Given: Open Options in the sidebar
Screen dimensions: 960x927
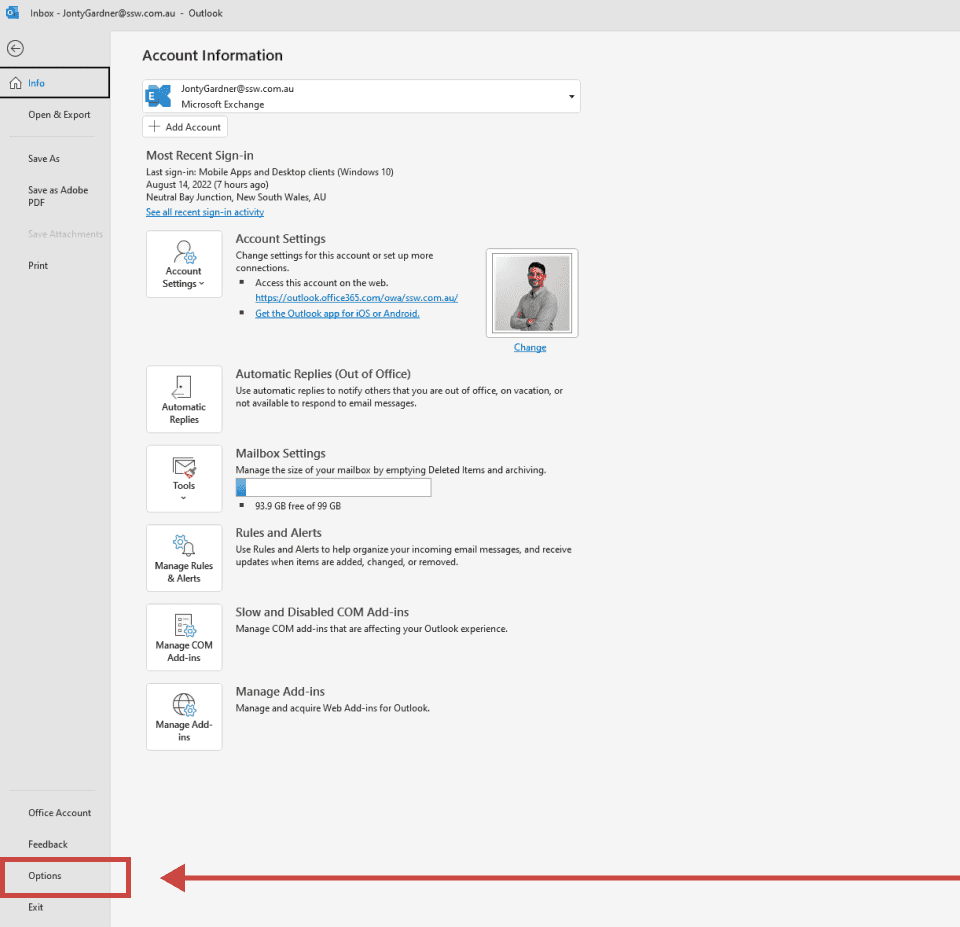Looking at the screenshot, I should 45,876.
